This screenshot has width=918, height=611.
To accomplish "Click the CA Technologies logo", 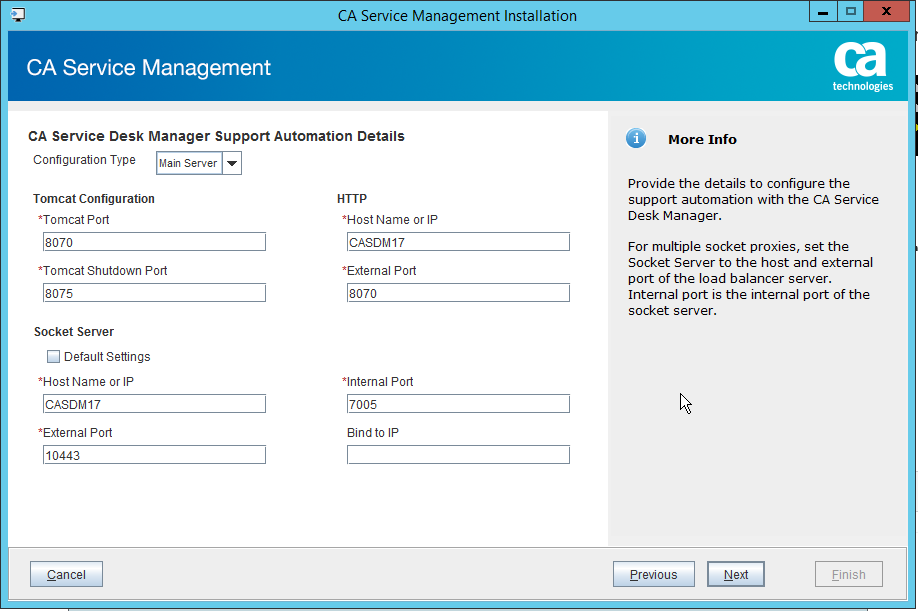I will (862, 66).
